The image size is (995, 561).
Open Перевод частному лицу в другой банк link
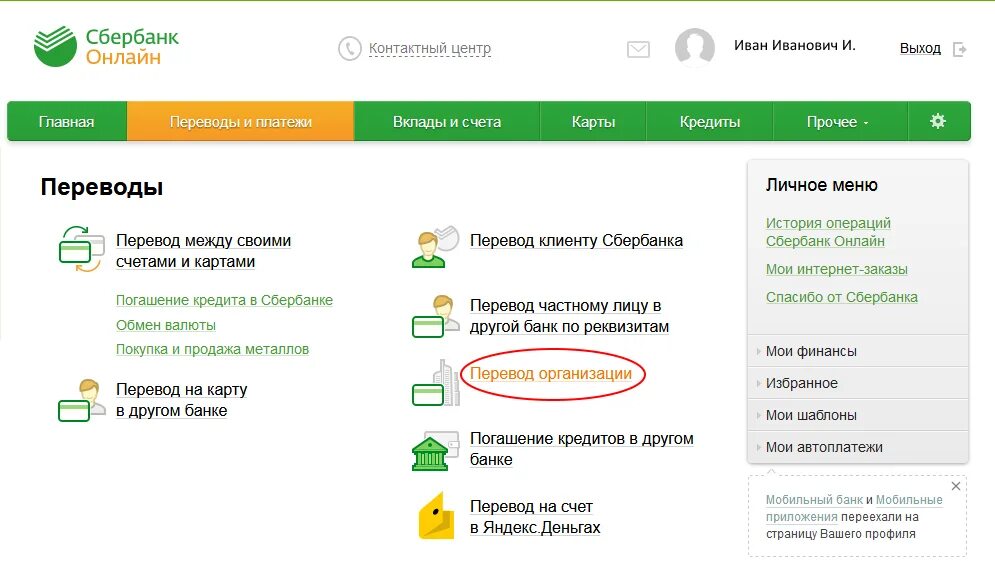click(x=569, y=316)
